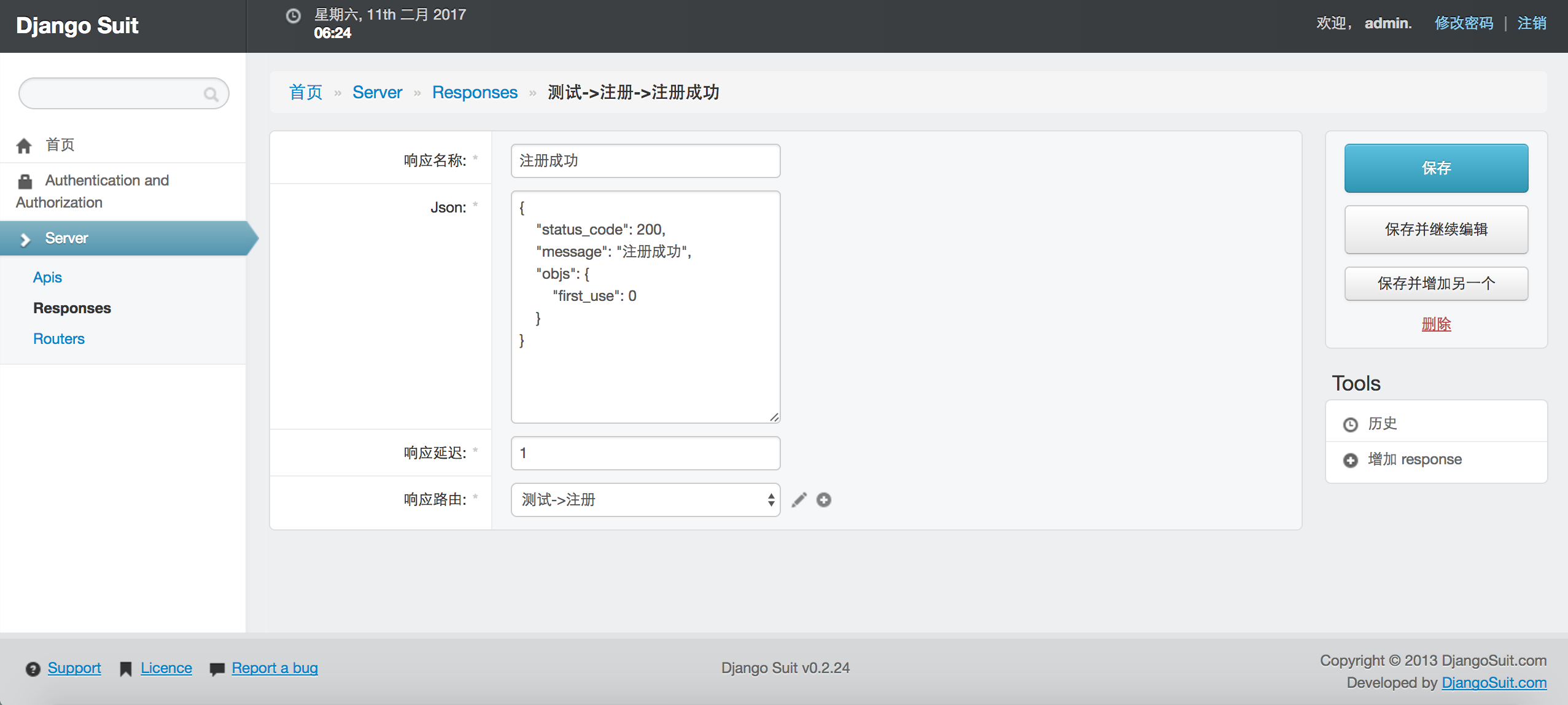
Task: Click the save button to save changes
Action: pos(1436,167)
